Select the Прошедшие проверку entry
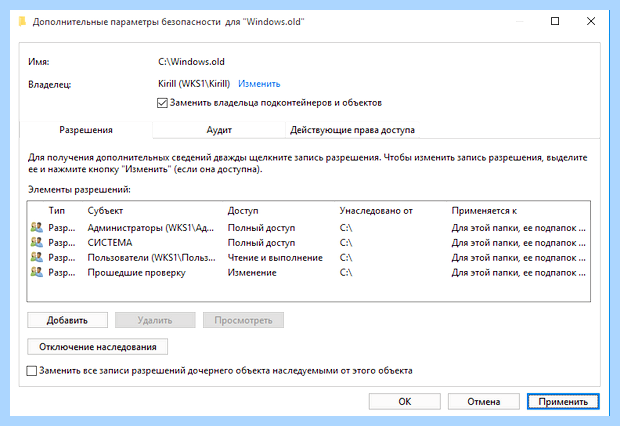620x426 pixels. (x=308, y=273)
